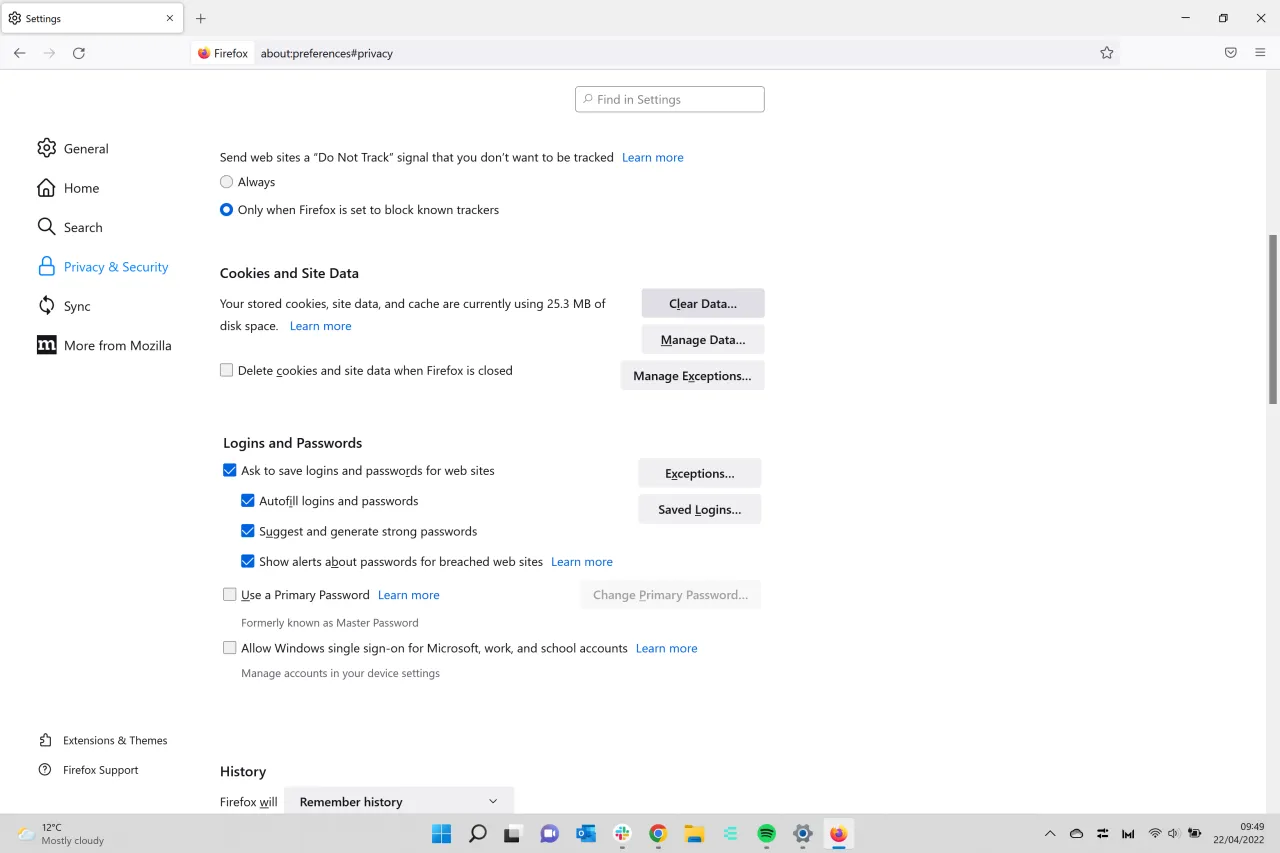This screenshot has width=1280, height=853.
Task: Go back with the toolbar back arrow
Action: click(x=19, y=53)
